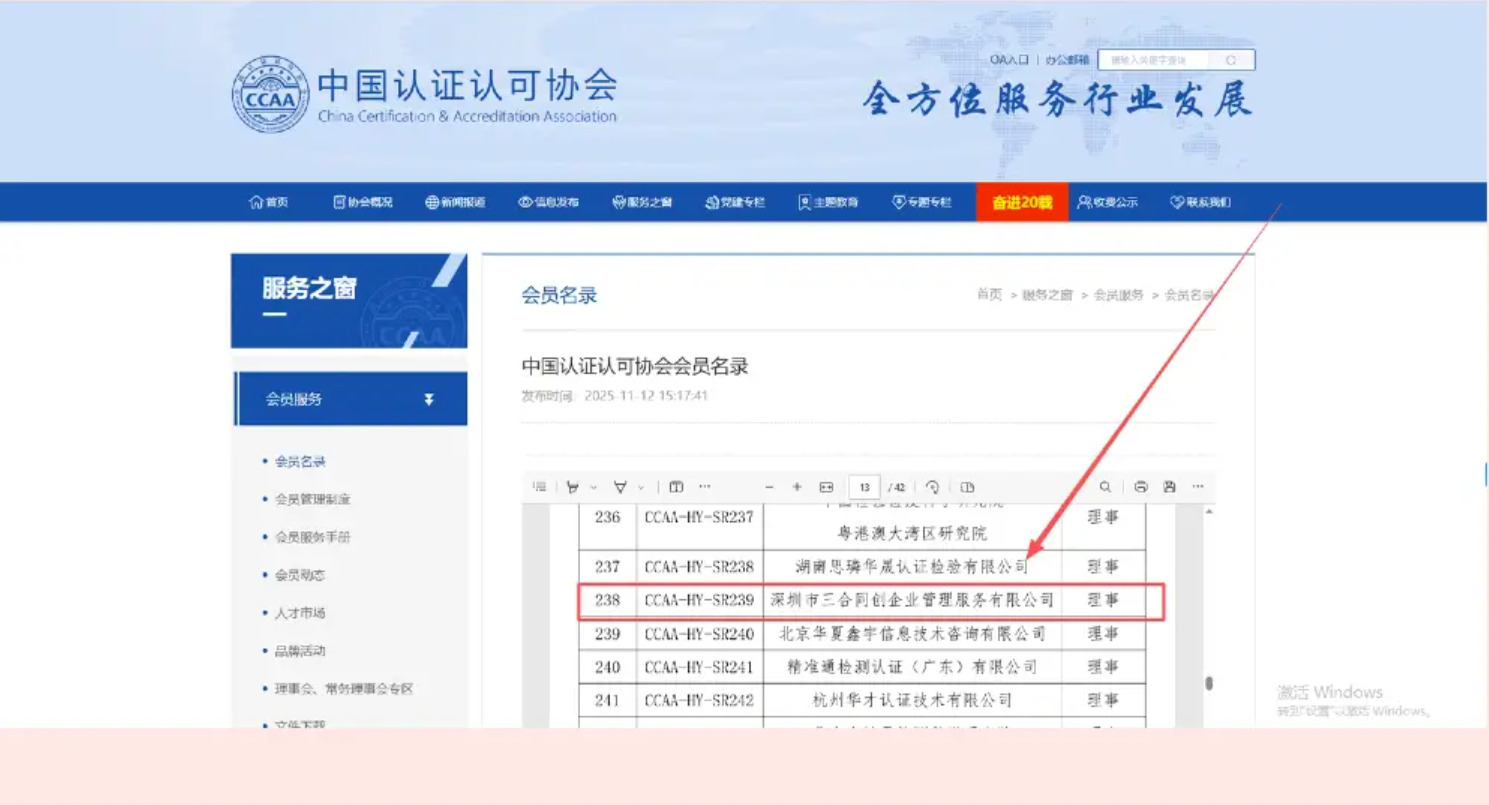Click the PDF viewer scrollbar thumb
This screenshot has height=805, width=1489.
coord(1209,683)
